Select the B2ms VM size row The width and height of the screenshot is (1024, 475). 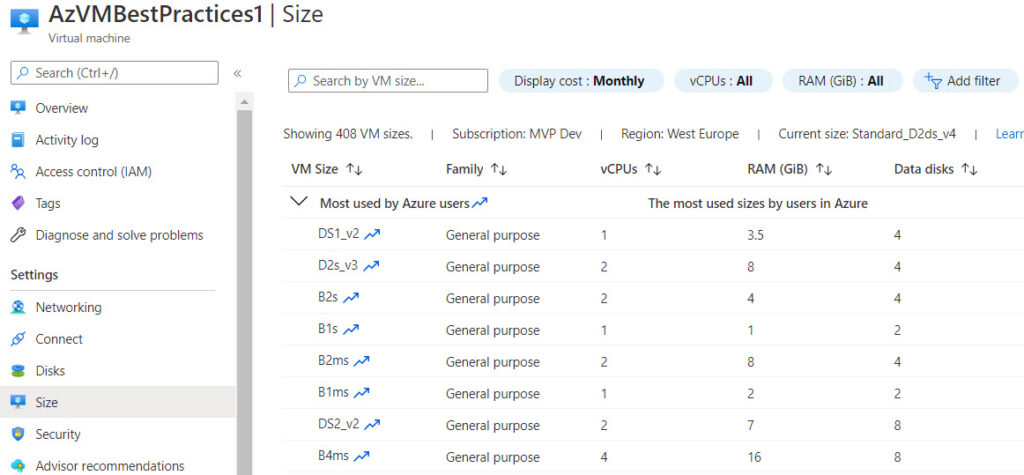[x=653, y=361]
